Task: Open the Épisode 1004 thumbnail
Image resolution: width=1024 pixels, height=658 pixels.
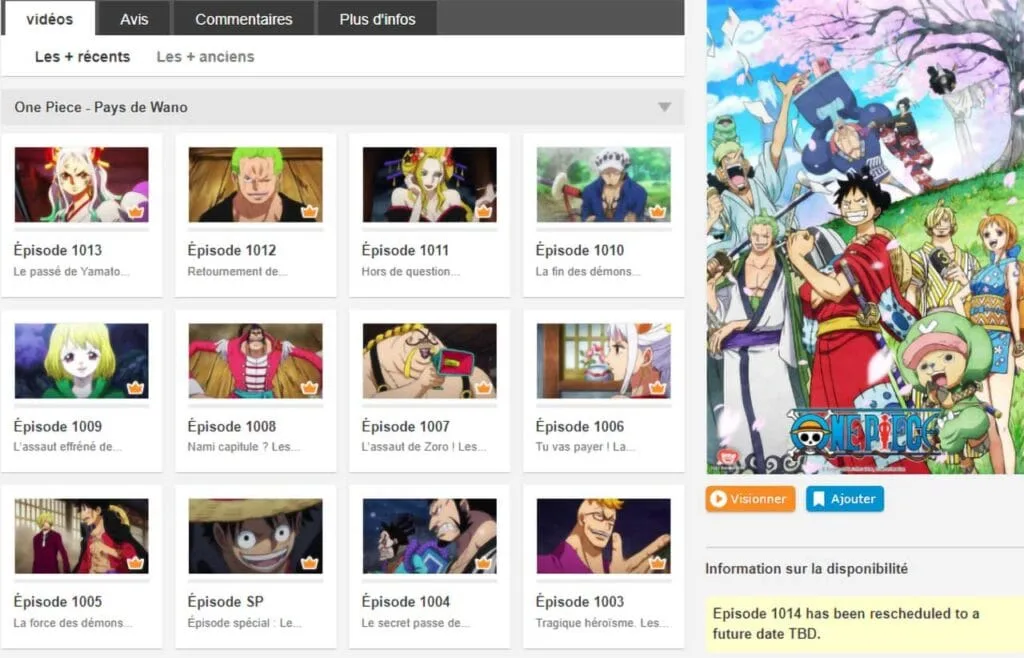Action: coord(430,536)
